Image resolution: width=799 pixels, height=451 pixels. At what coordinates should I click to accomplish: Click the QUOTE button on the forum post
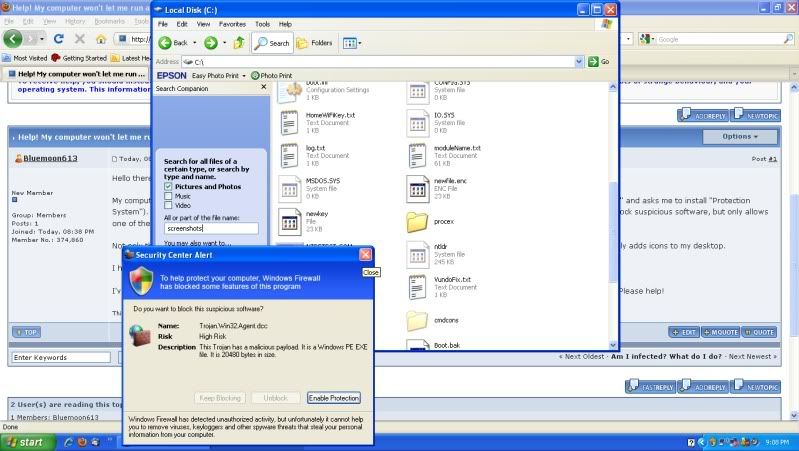point(759,332)
